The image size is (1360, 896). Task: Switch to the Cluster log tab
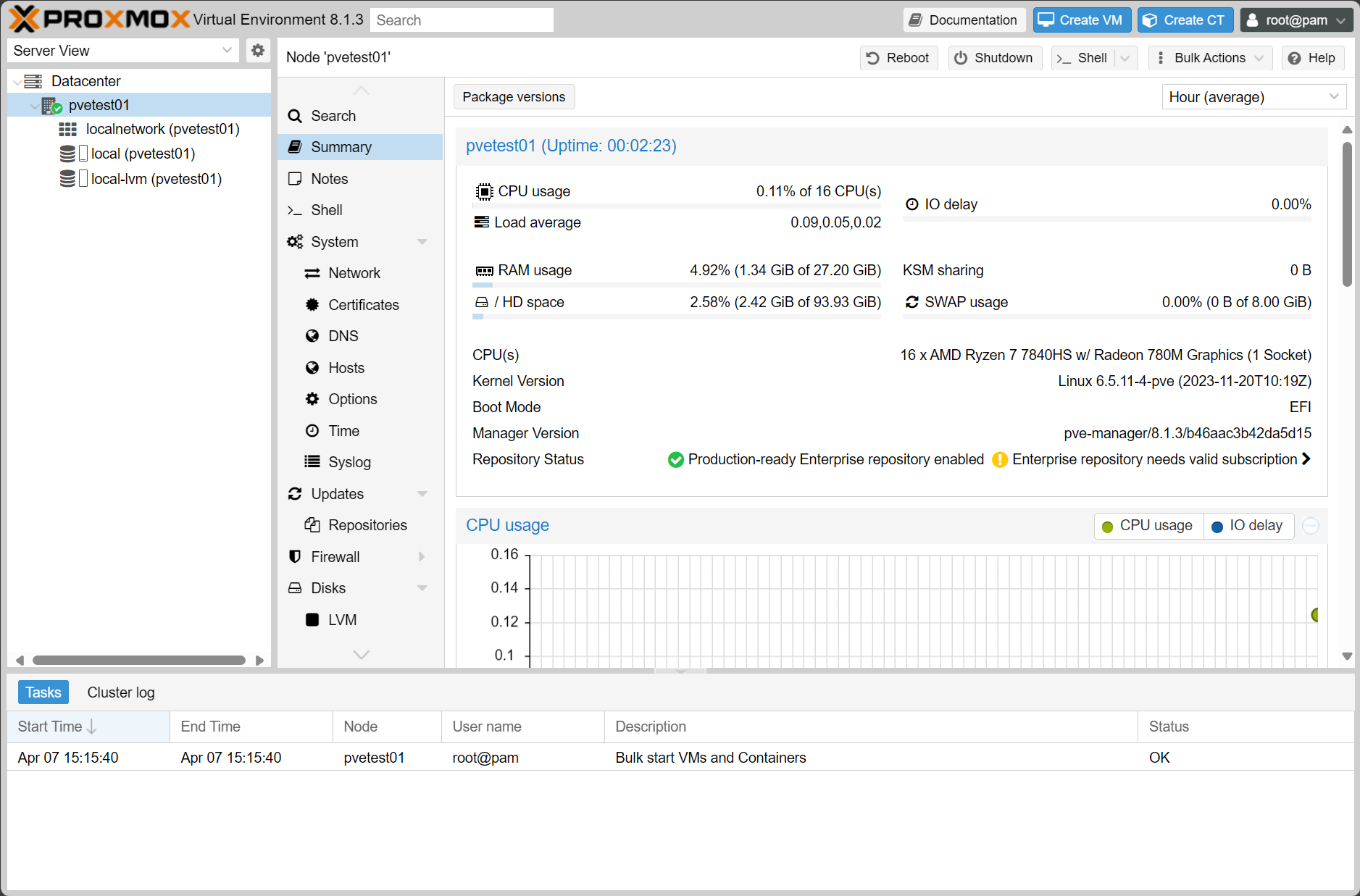(120, 692)
